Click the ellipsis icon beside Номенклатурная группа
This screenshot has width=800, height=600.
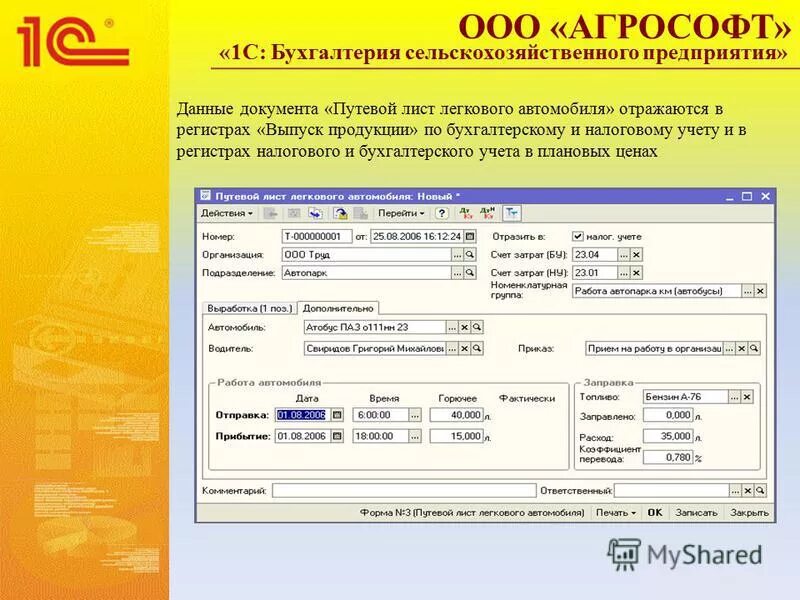pos(747,290)
